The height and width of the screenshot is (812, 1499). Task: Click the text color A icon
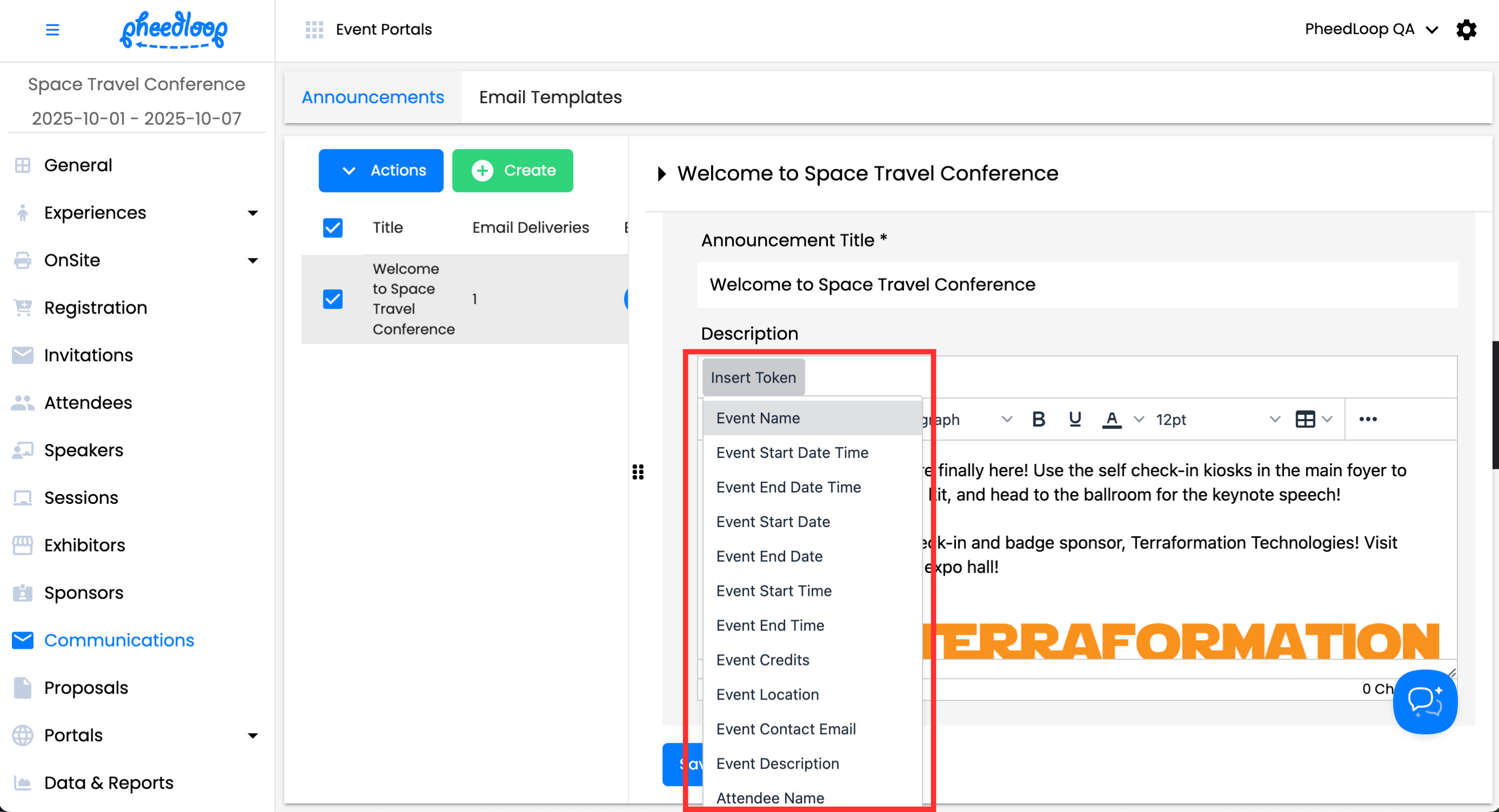coord(1111,419)
